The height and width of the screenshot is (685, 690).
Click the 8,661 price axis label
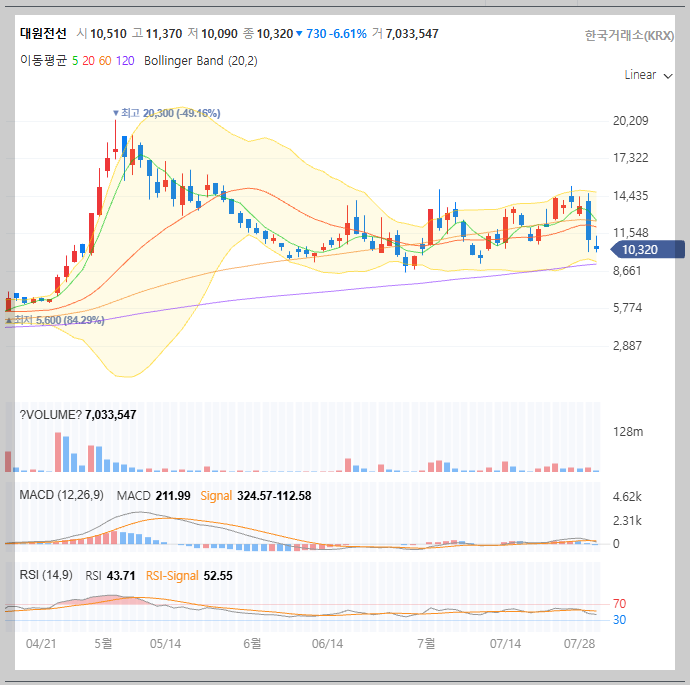(x=627, y=271)
